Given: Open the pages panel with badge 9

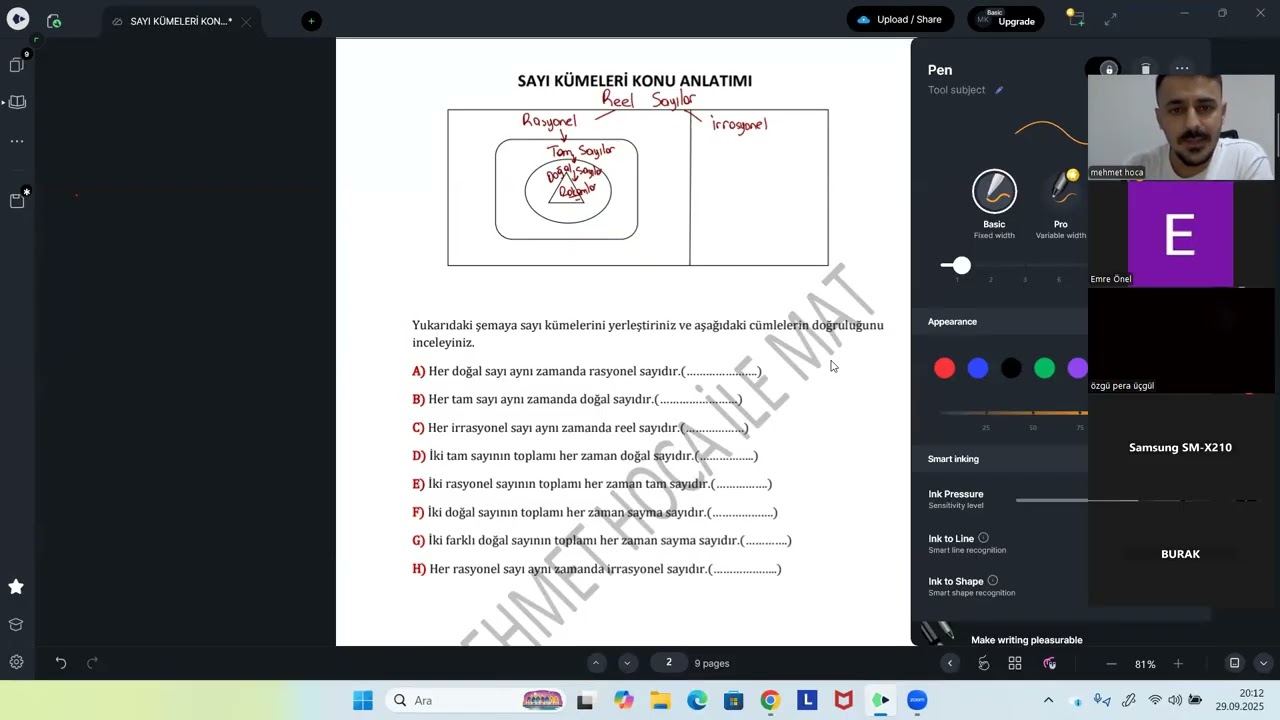Looking at the screenshot, I should 17,64.
